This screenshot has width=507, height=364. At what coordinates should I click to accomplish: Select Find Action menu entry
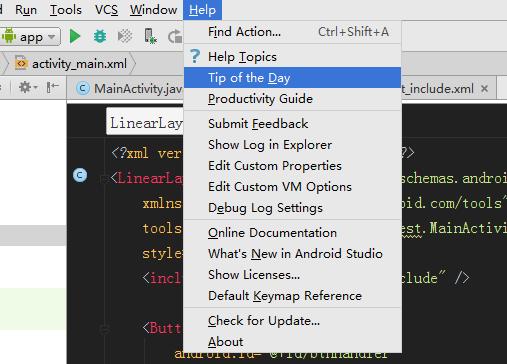point(292,32)
